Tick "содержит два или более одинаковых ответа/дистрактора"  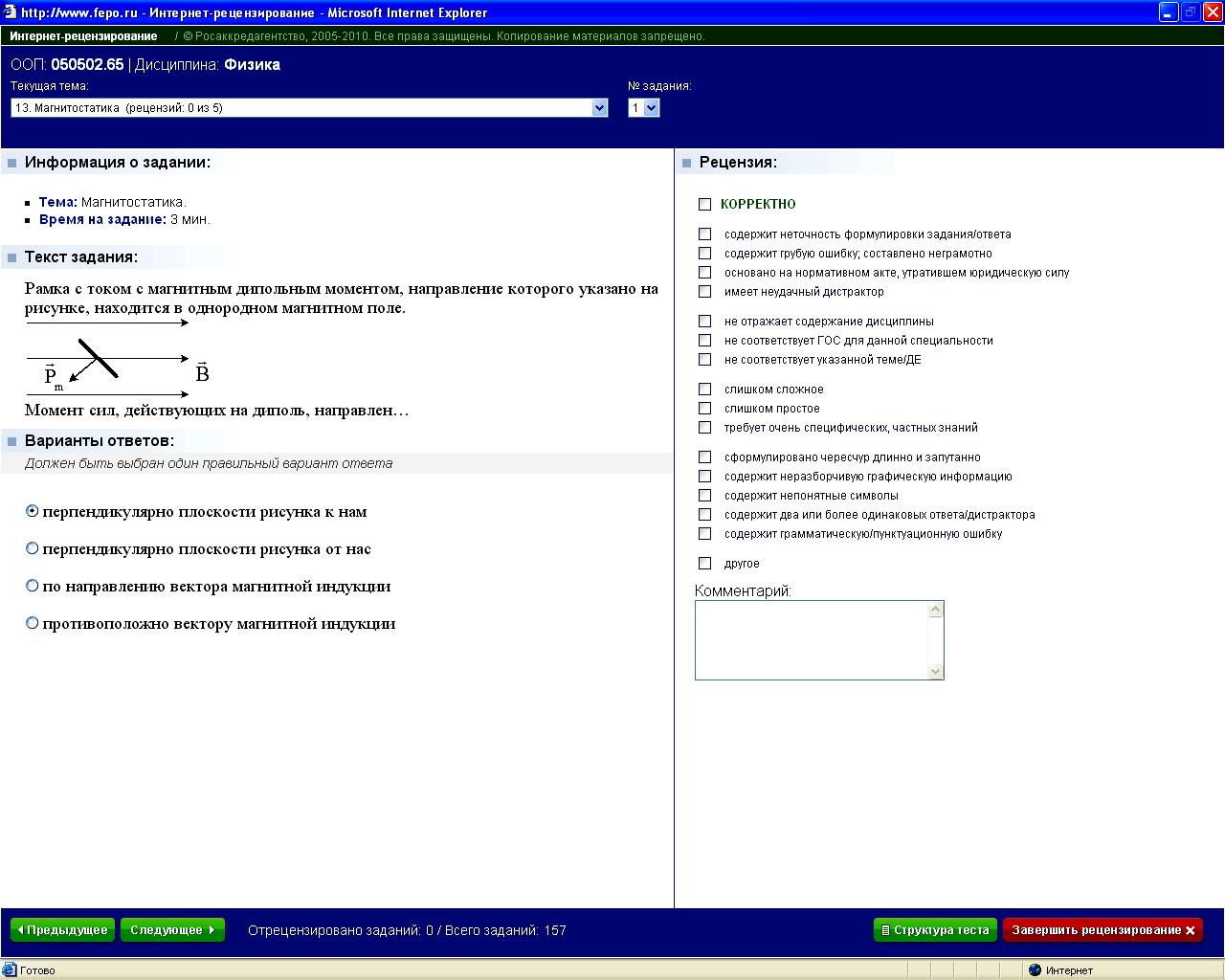click(705, 514)
